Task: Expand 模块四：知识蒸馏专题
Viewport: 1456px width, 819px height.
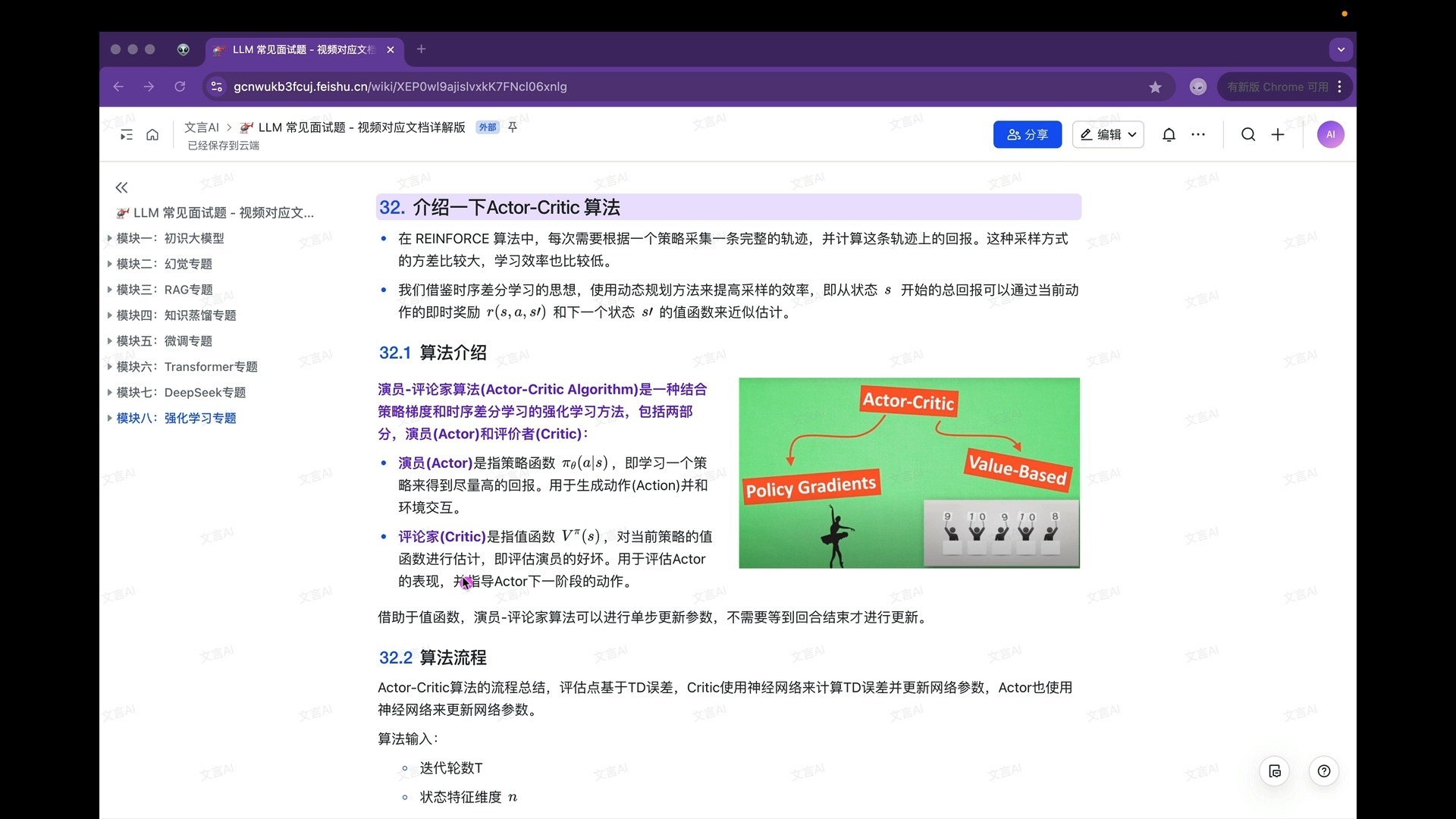Action: coord(110,315)
